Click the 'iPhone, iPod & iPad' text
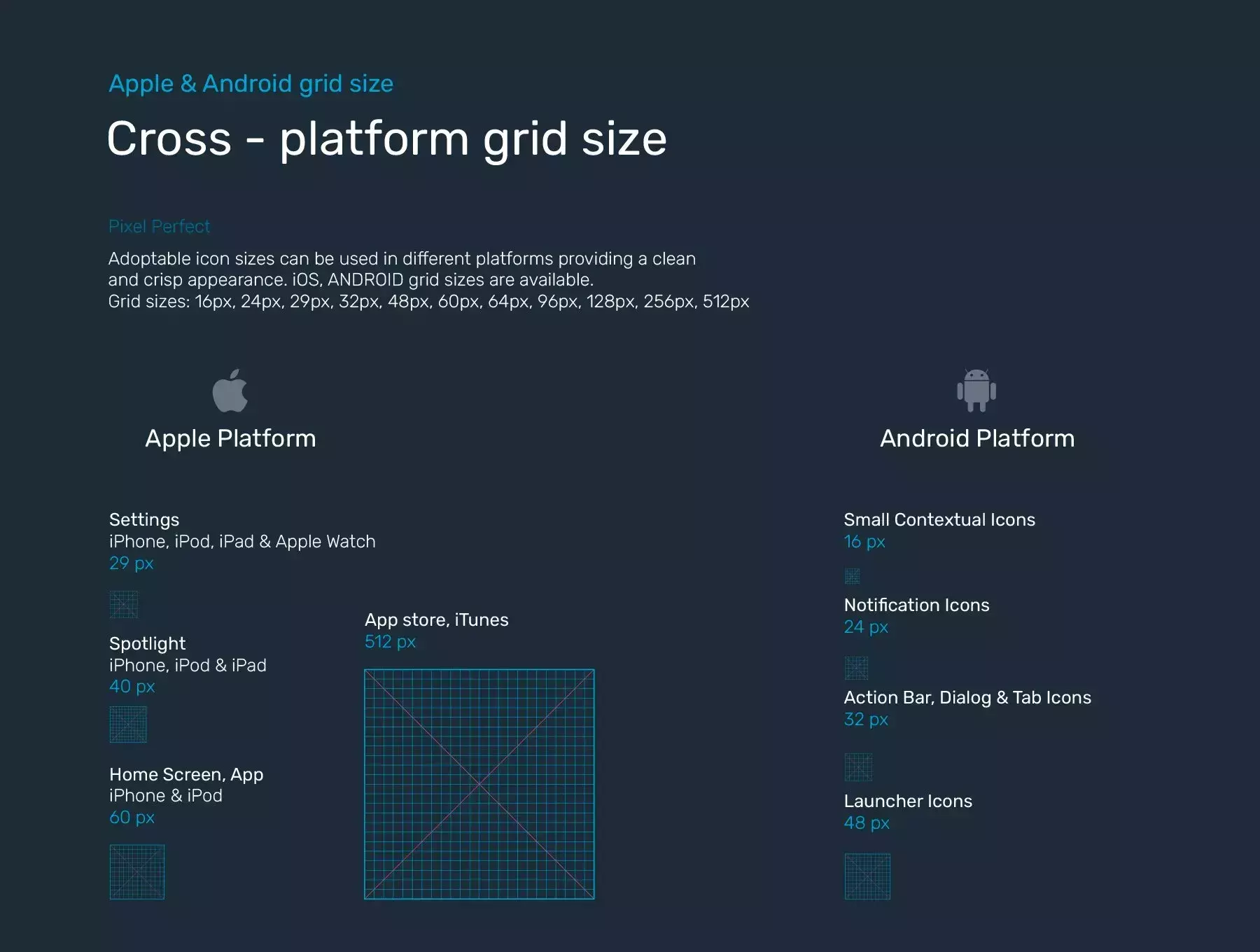This screenshot has height=952, width=1260. [x=188, y=665]
